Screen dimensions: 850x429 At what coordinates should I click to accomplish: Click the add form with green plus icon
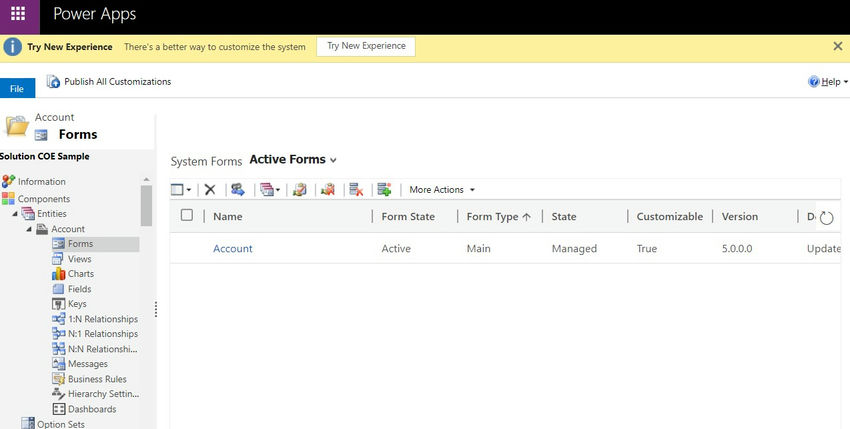384,189
